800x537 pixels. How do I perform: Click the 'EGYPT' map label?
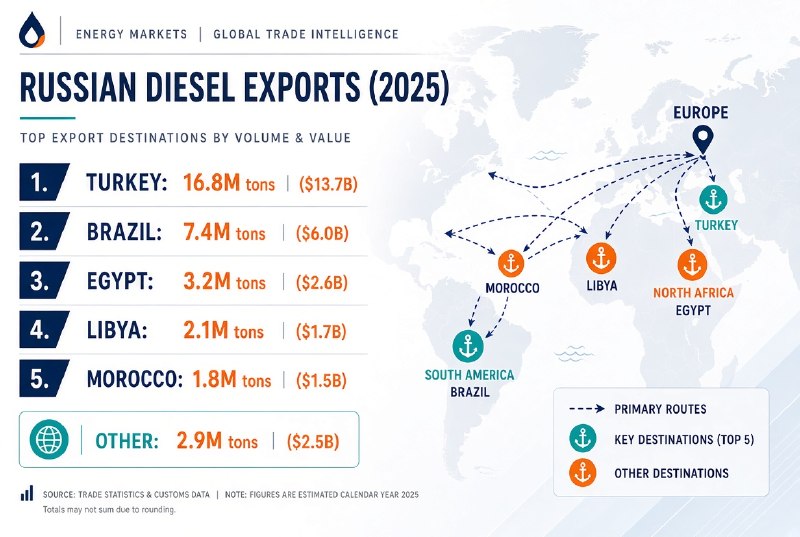tap(693, 310)
